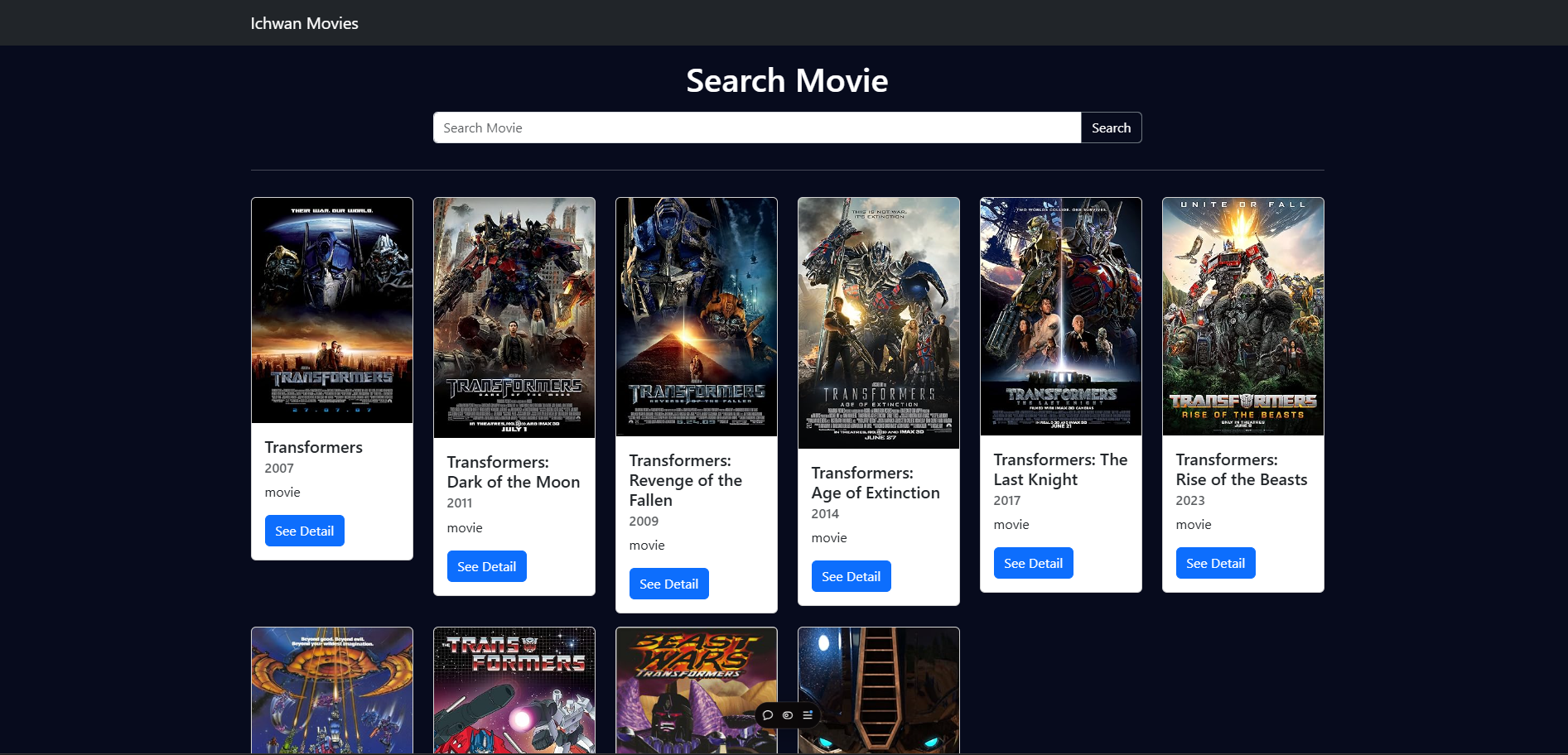The height and width of the screenshot is (755, 1568).
Task: Click the Revenge of the Fallen poster
Action: click(697, 317)
